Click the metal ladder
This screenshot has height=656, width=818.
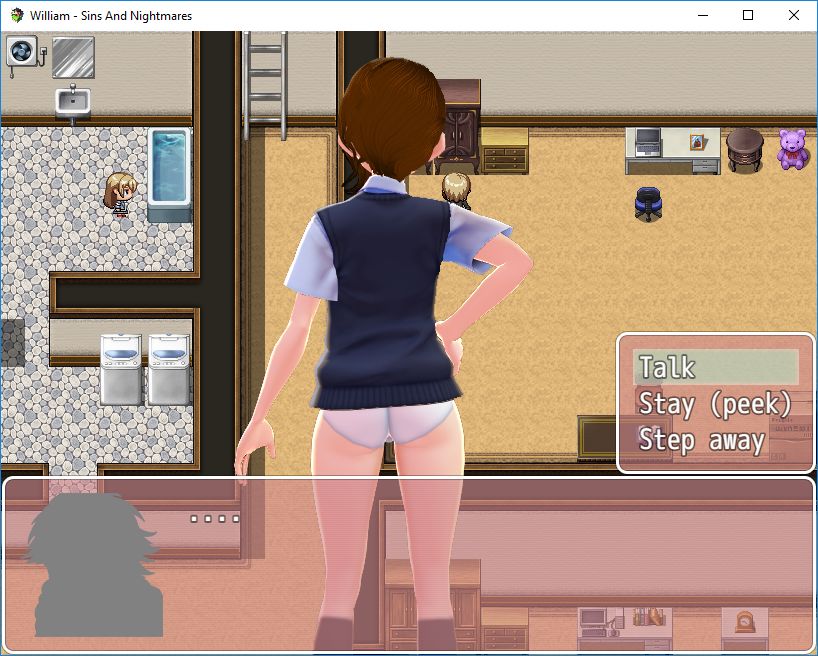point(265,85)
